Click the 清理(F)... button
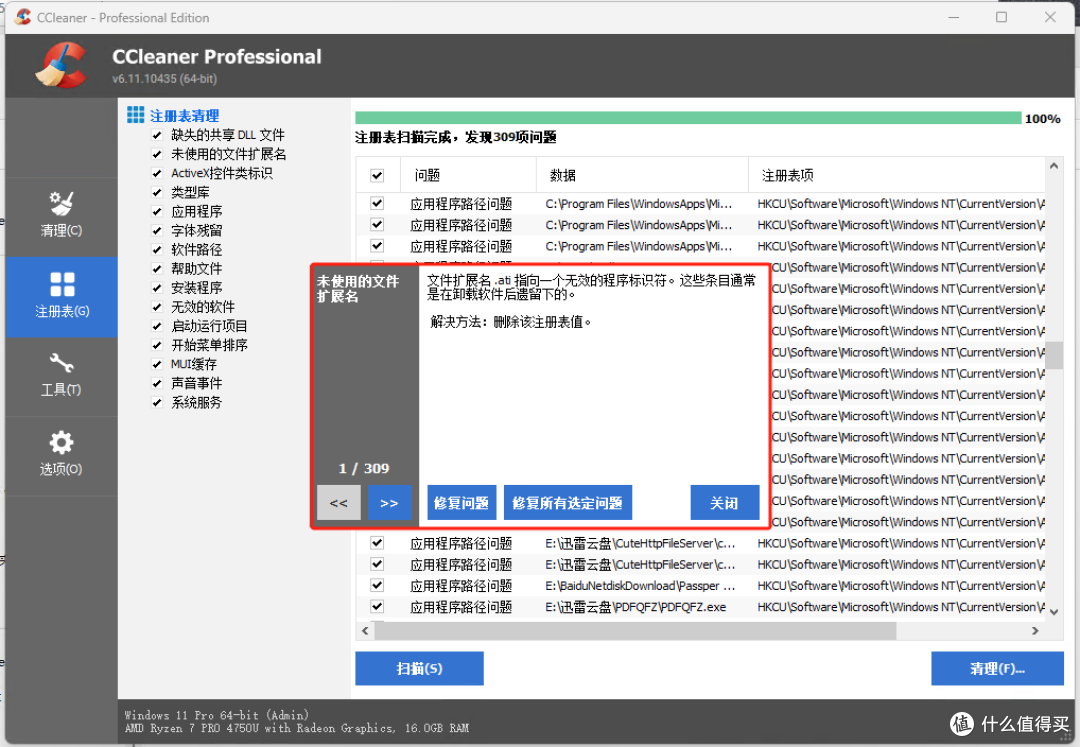Viewport: 1080px width, 747px height. point(997,669)
